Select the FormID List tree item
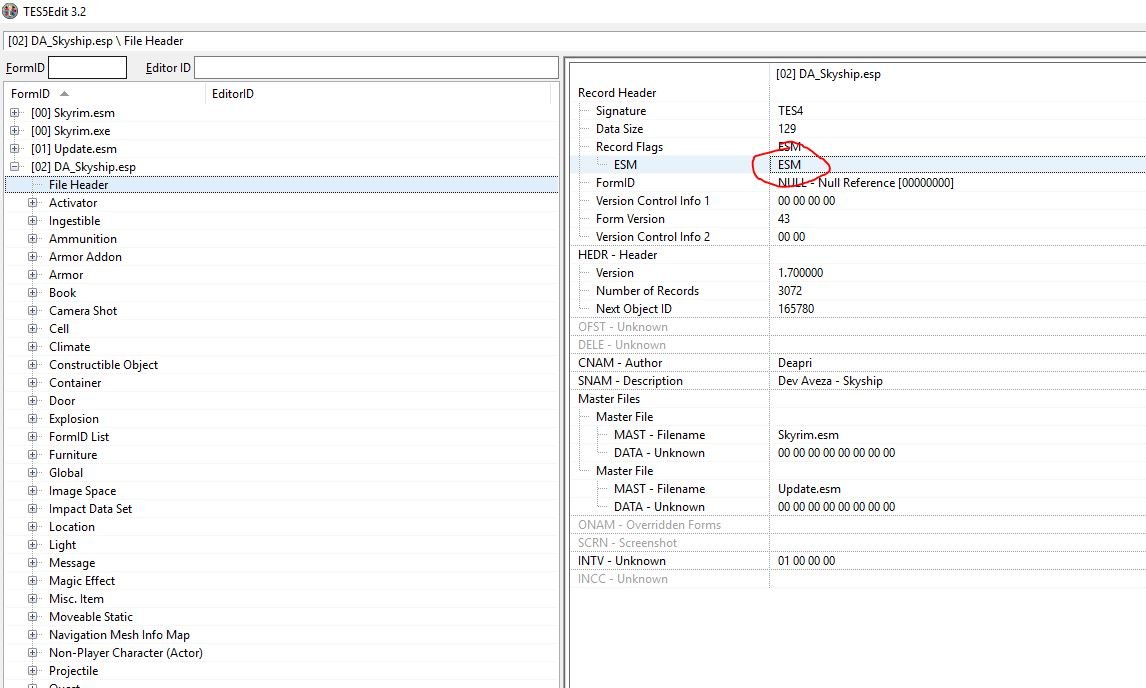The width and height of the screenshot is (1146, 688). [x=79, y=436]
